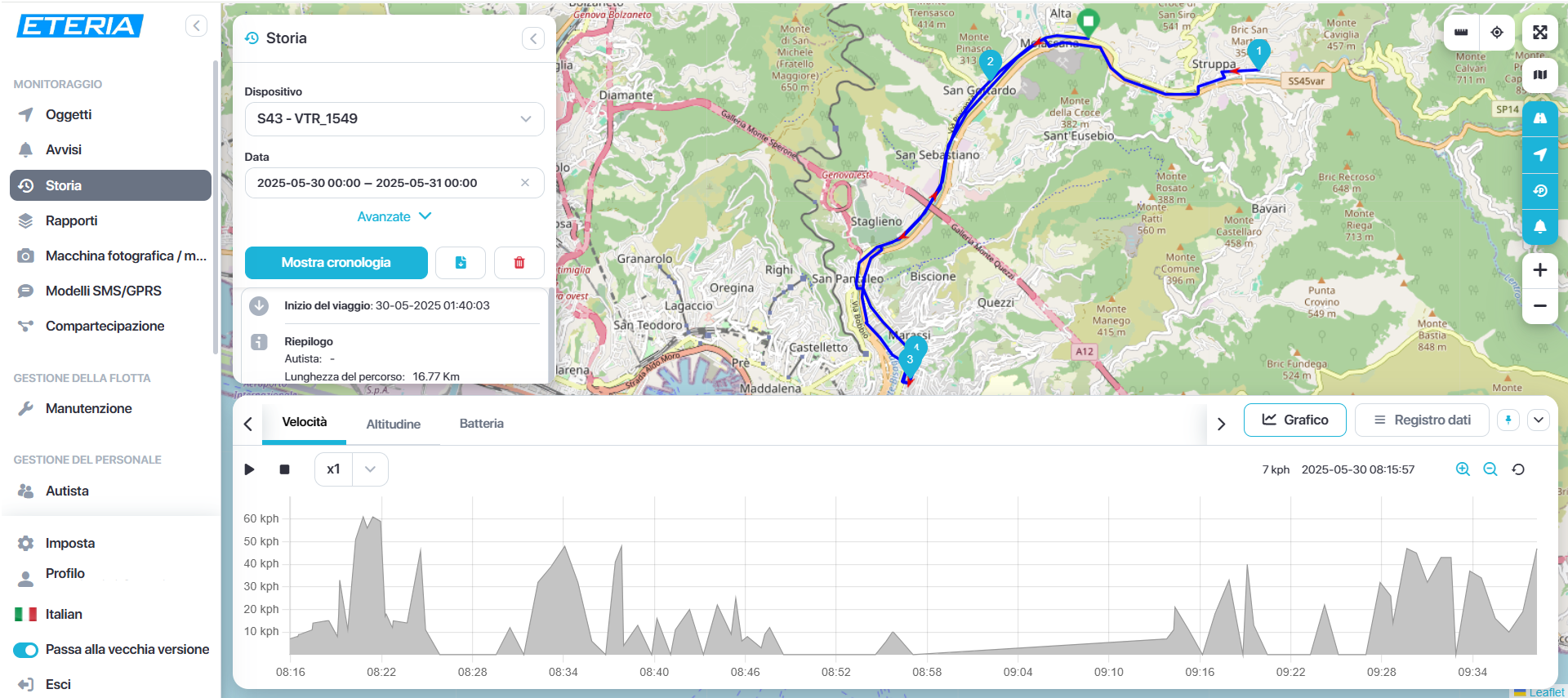Pin the chart panel with pushpin icon
Viewport: 1568px width, 698px height.
tap(1508, 420)
